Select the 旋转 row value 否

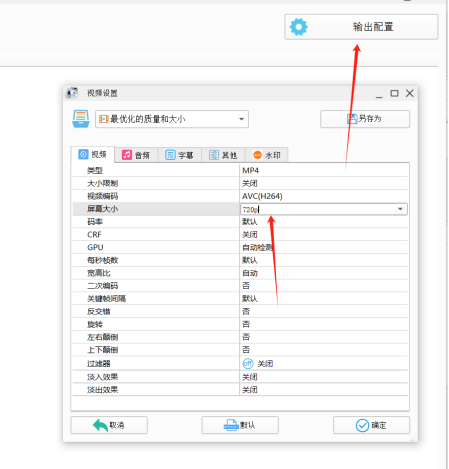246,324
